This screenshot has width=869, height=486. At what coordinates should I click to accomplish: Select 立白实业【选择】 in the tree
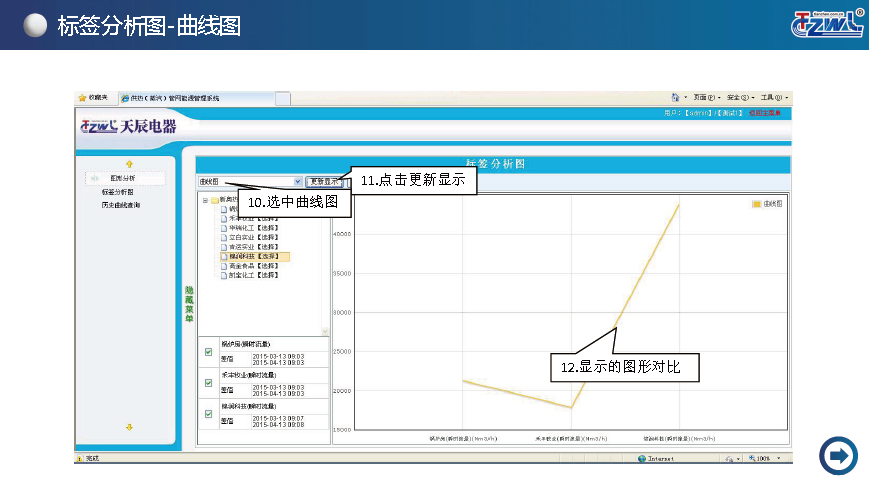point(253,237)
